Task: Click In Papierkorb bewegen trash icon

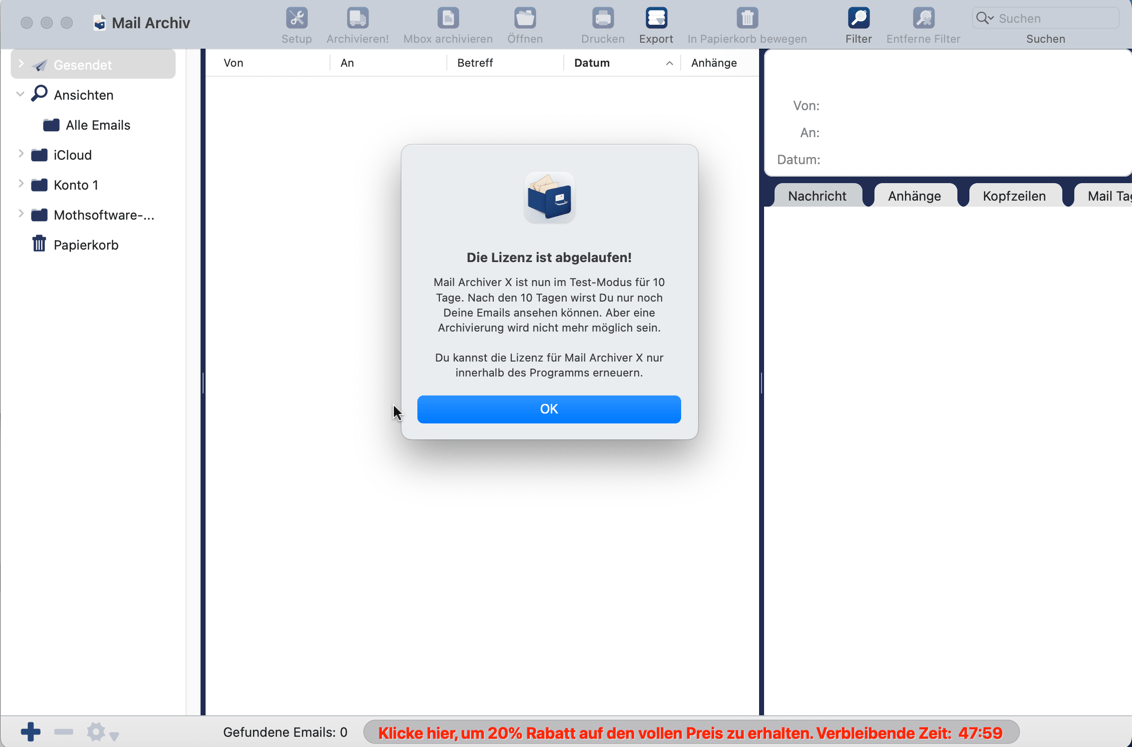Action: [747, 19]
